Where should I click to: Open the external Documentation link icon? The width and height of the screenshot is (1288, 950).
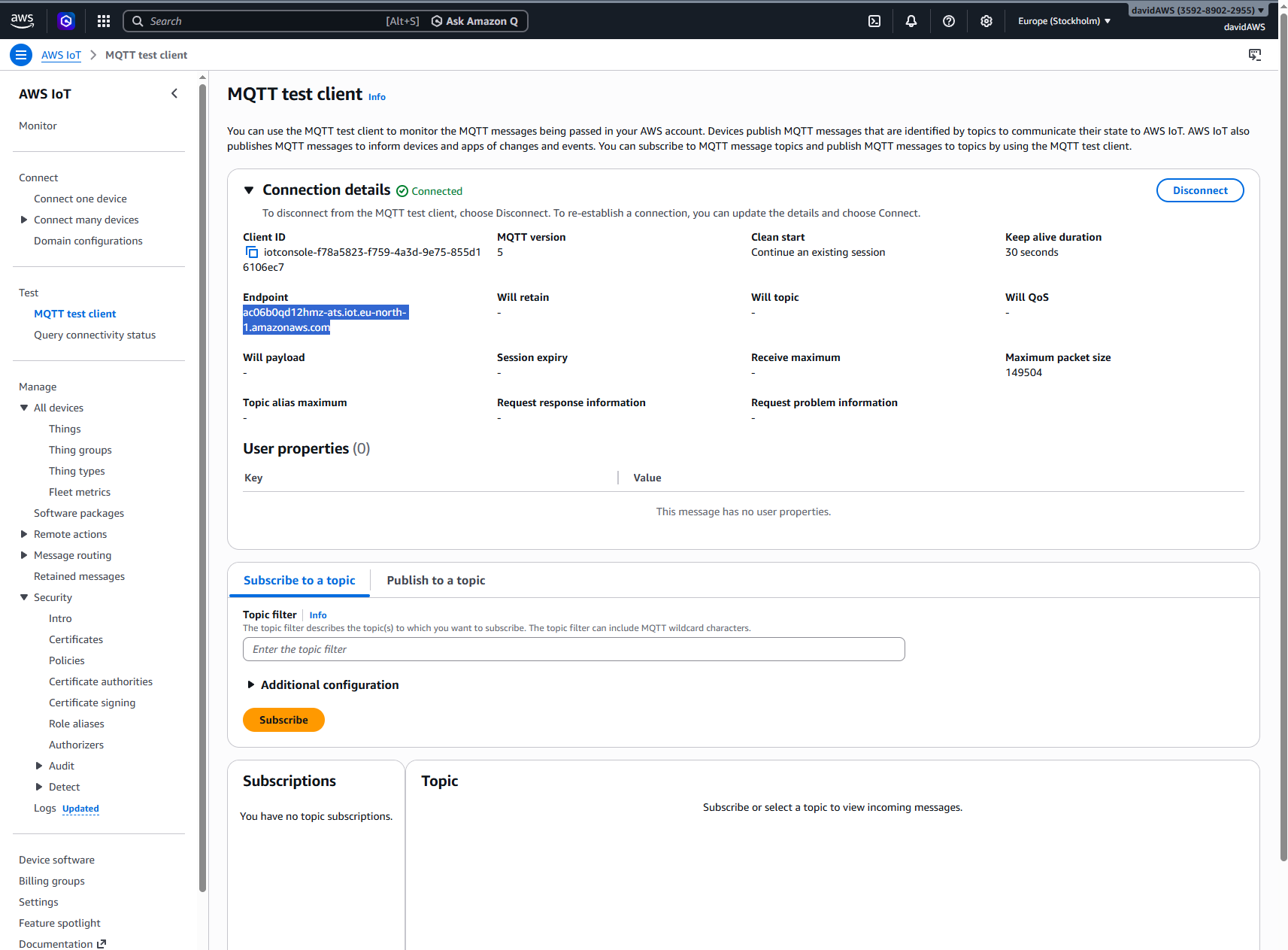point(102,944)
